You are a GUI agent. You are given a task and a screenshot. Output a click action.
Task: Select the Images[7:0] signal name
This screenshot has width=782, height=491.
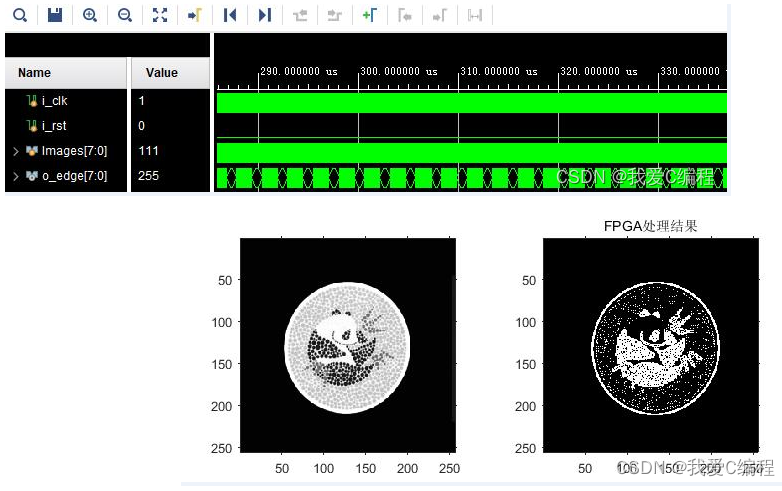click(74, 151)
